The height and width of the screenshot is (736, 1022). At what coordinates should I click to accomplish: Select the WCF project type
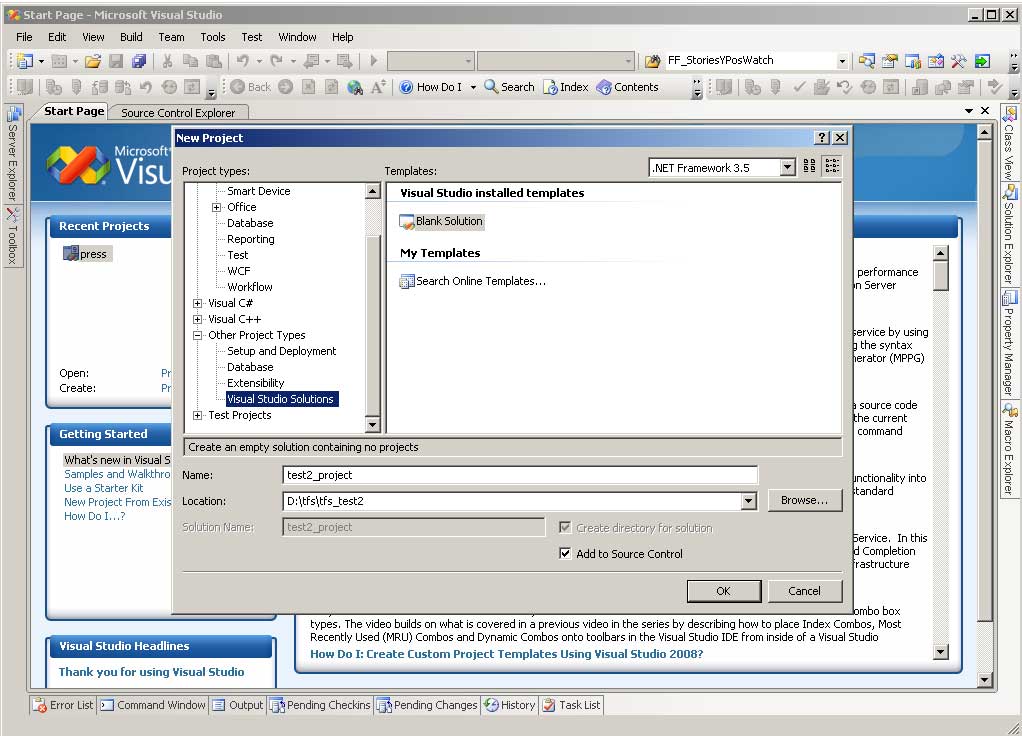pos(239,271)
